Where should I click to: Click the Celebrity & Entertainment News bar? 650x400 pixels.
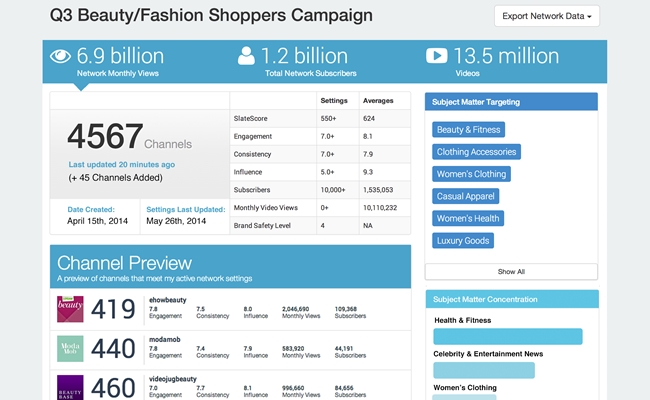[x=484, y=370]
